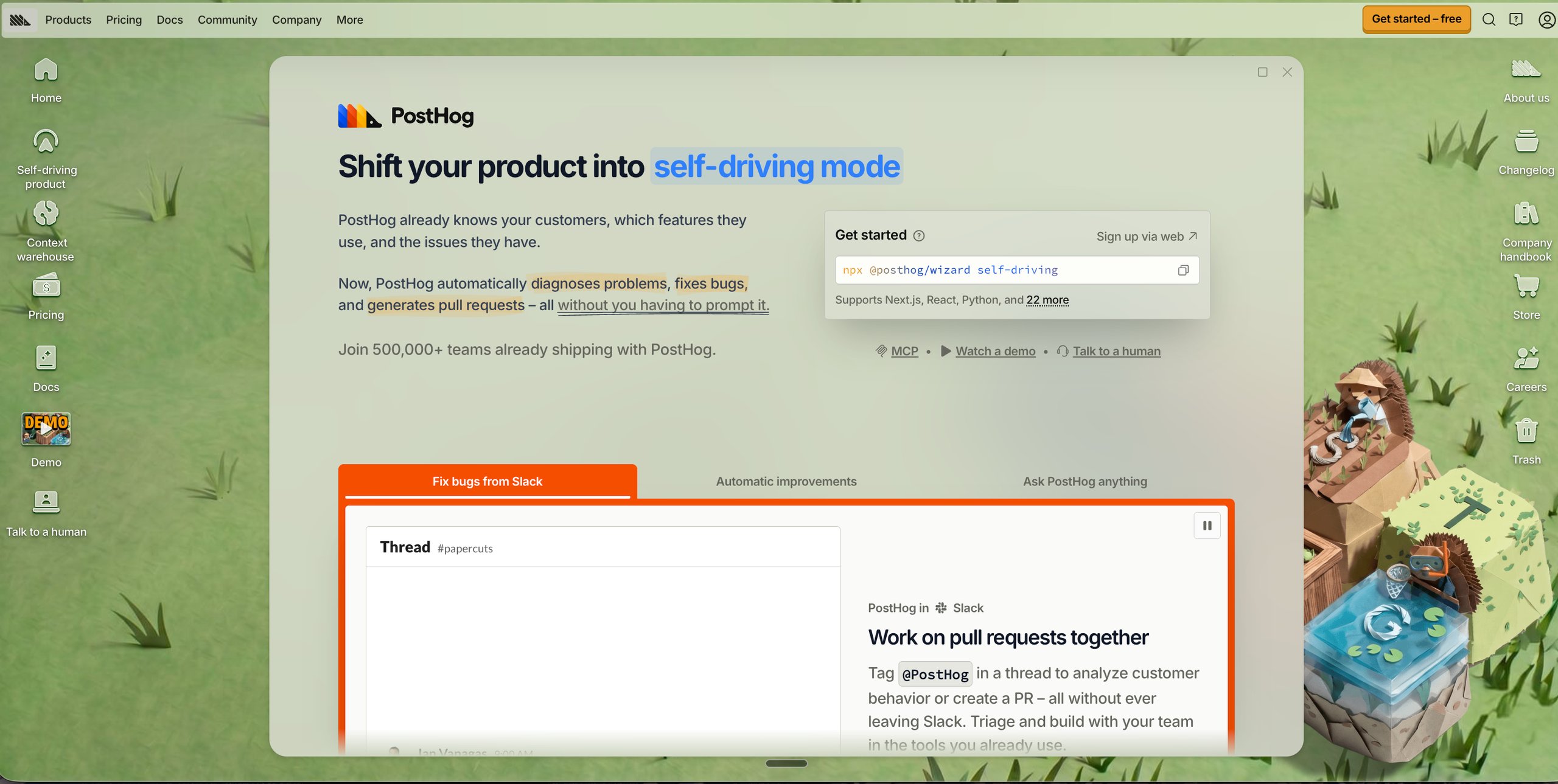
Task: Click the horizontal scrollbar handle at bottom
Action: (786, 763)
